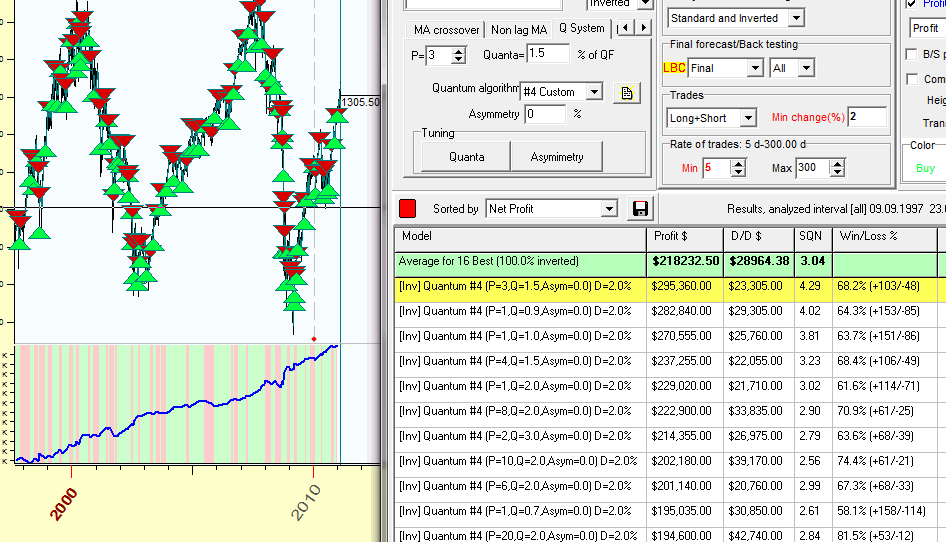Open the Quantum algorithm #4 Custom dropdown

594,92
